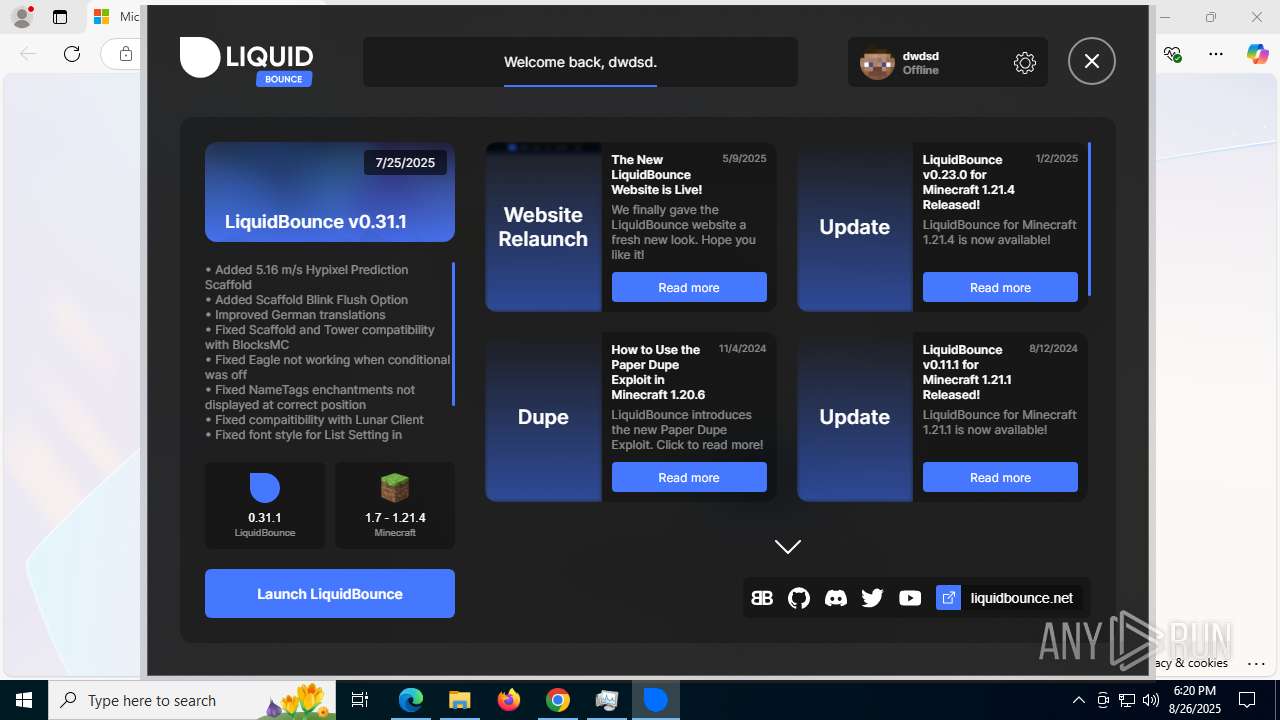Read more about Website Relaunch post
Screen dimensions: 1280x720
[x=689, y=287]
